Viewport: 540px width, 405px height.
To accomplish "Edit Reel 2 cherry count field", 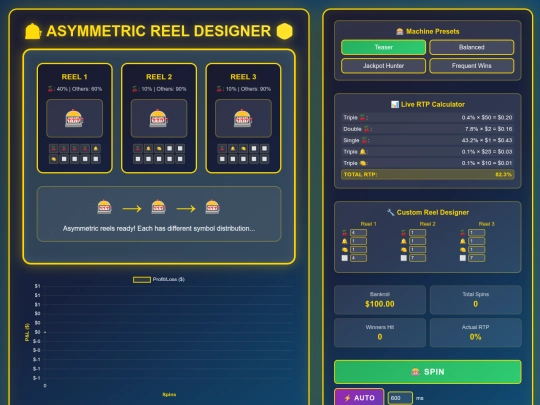I will click(x=417, y=233).
